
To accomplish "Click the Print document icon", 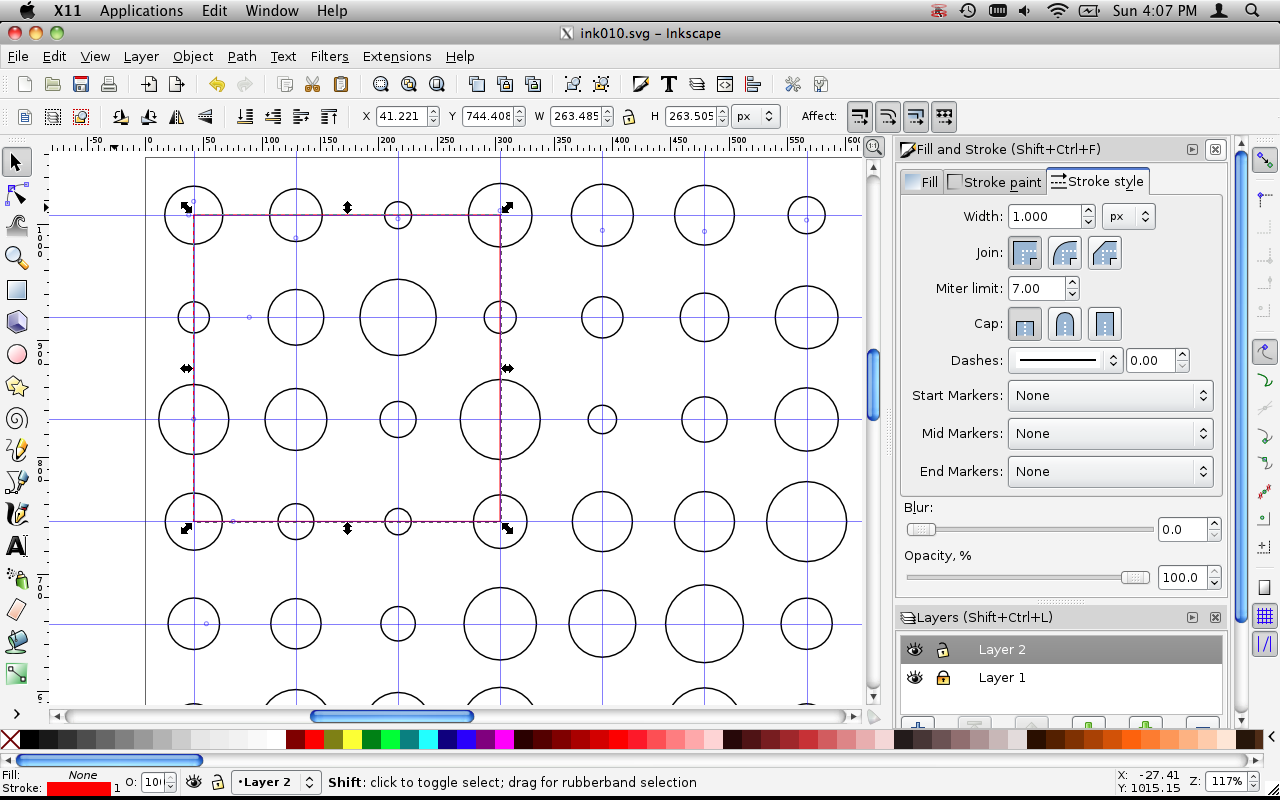I will 109,84.
